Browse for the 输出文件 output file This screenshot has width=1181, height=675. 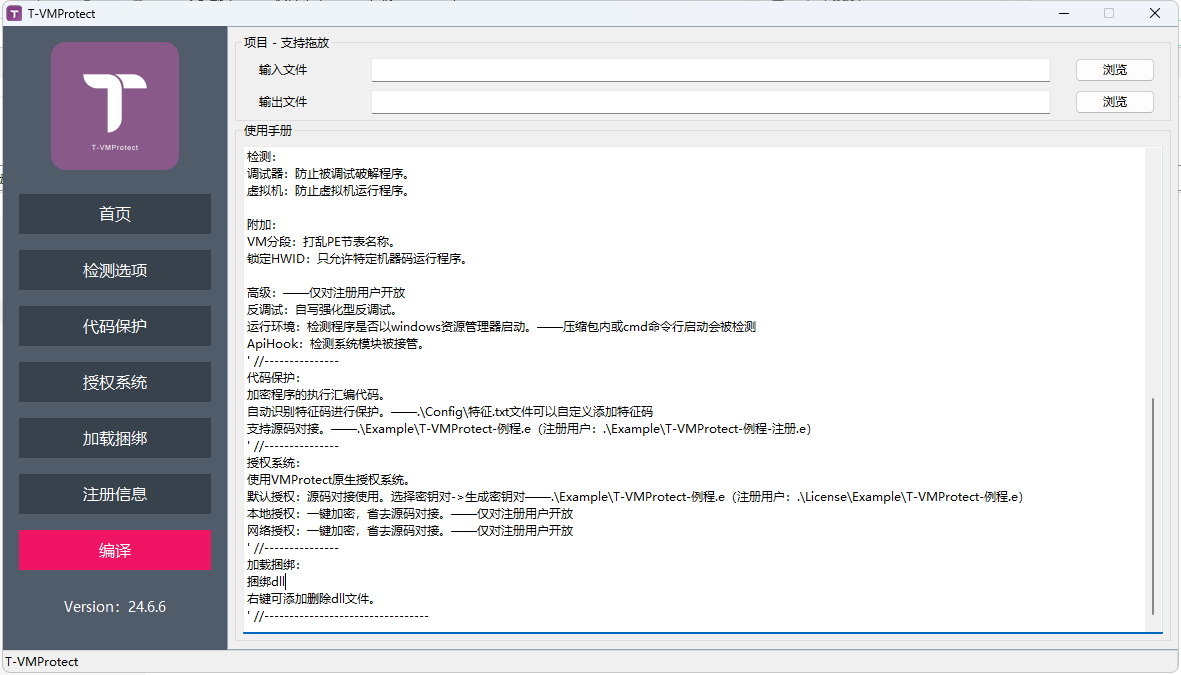(1115, 102)
